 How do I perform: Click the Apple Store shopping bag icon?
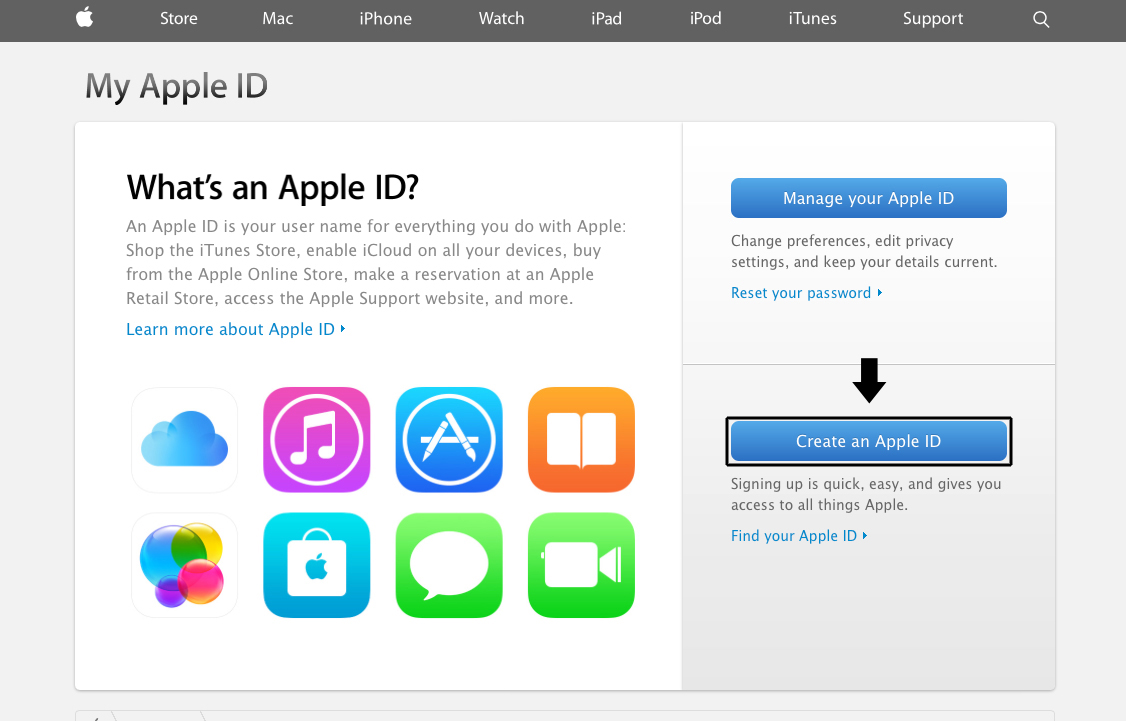click(x=317, y=565)
